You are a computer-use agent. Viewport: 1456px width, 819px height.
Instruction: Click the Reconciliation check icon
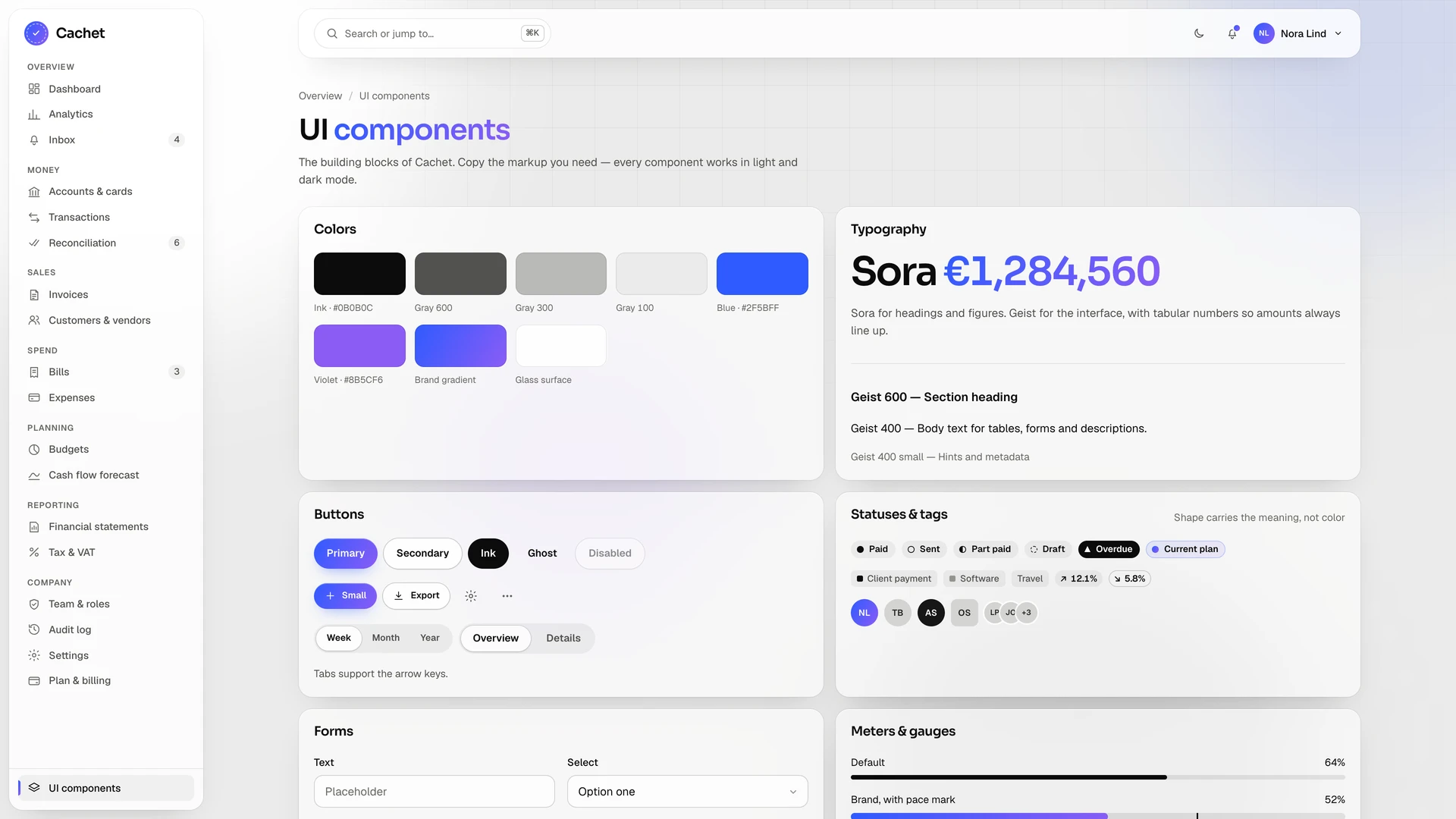(x=34, y=243)
